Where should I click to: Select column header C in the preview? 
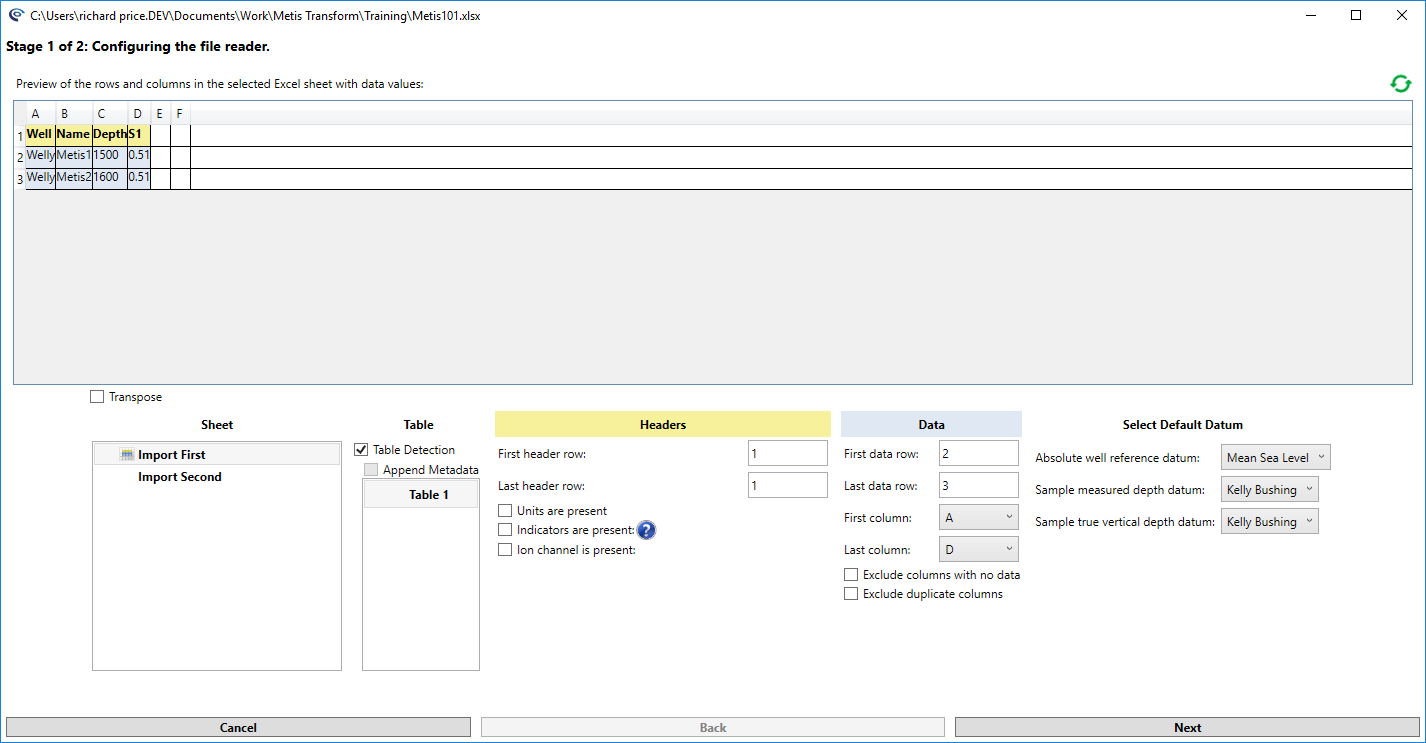click(x=110, y=113)
